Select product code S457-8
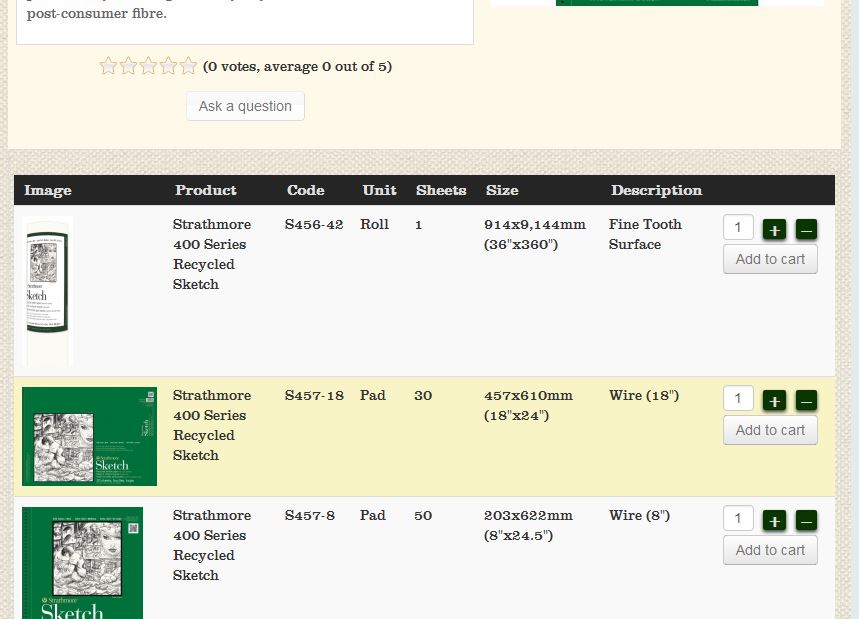The image size is (859, 619). [x=310, y=515]
